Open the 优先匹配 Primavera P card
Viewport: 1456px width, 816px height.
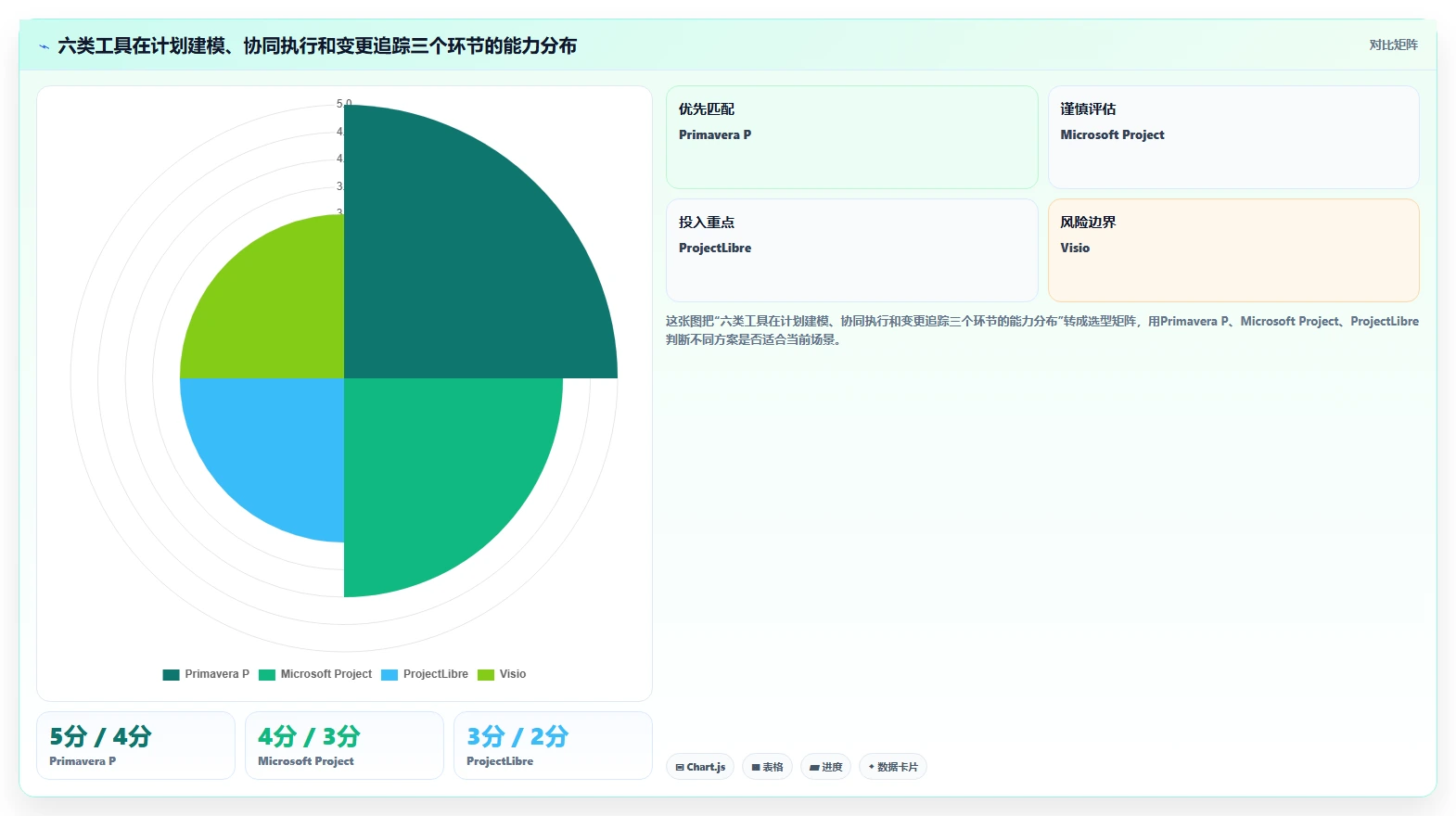(852, 137)
